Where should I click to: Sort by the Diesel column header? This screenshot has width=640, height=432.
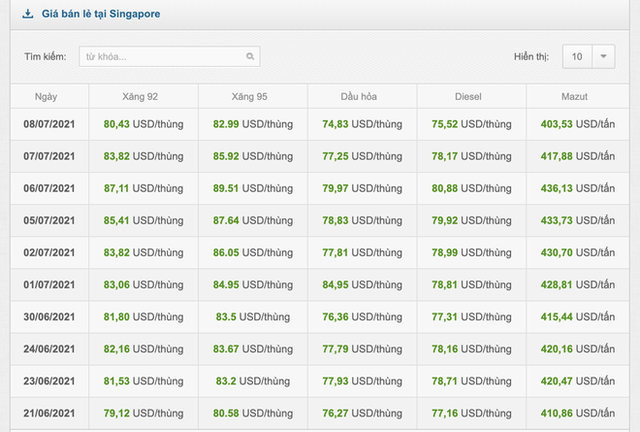tap(468, 97)
